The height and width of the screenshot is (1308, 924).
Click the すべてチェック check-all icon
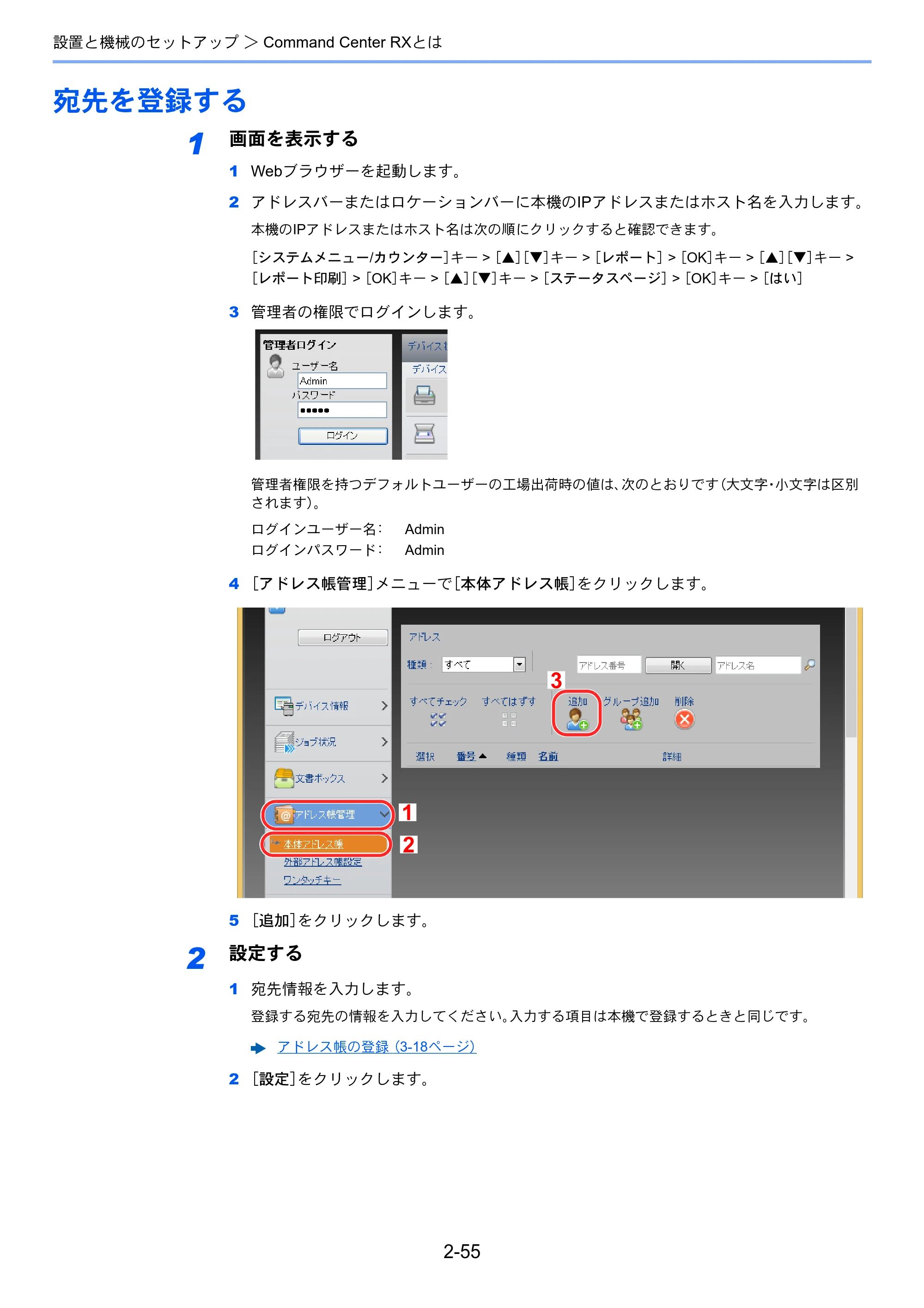point(438,719)
